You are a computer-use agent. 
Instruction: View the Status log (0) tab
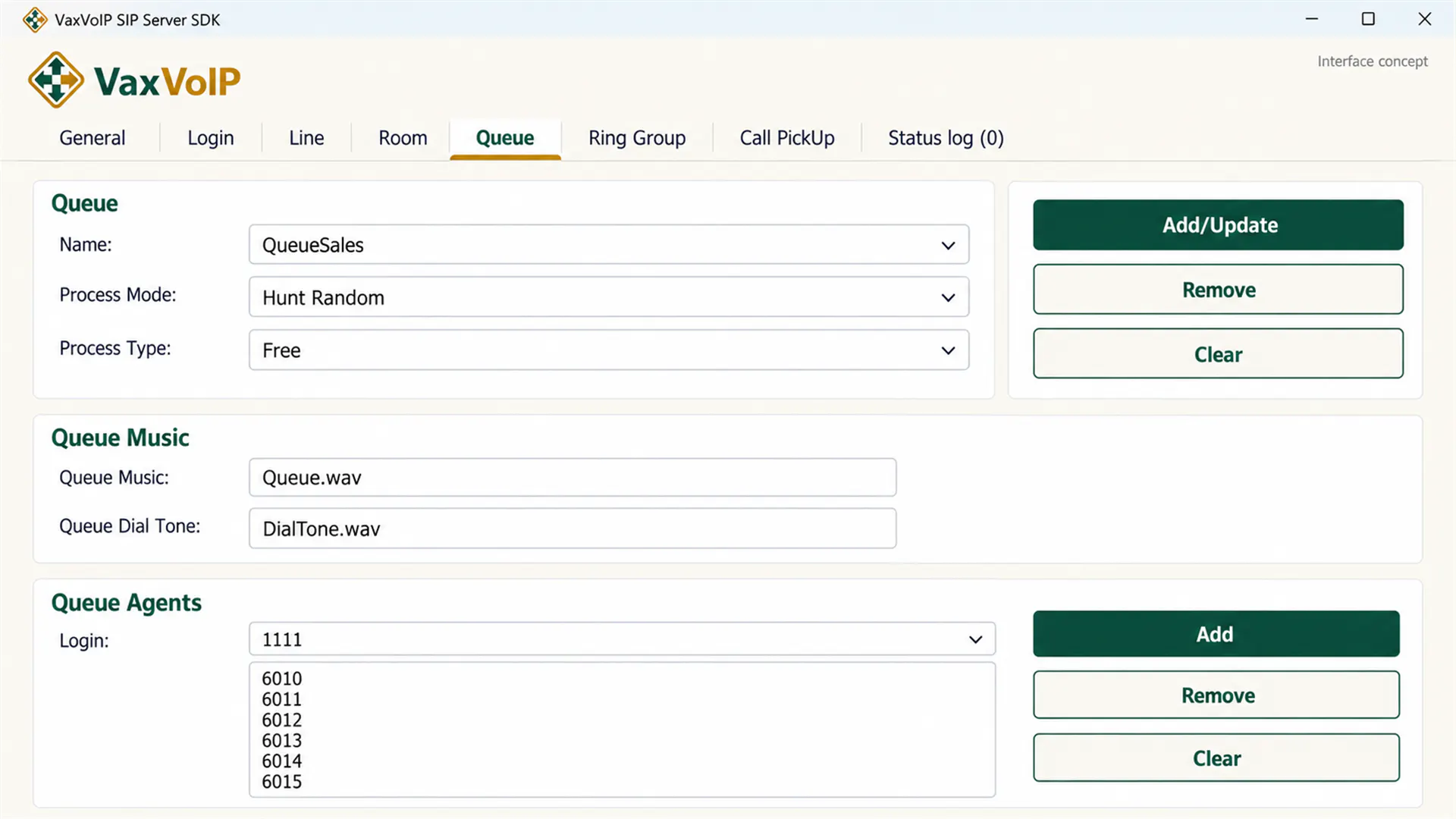click(x=946, y=138)
